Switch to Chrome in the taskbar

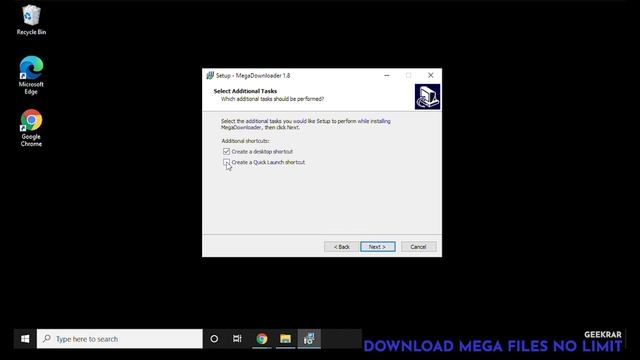click(x=262, y=339)
